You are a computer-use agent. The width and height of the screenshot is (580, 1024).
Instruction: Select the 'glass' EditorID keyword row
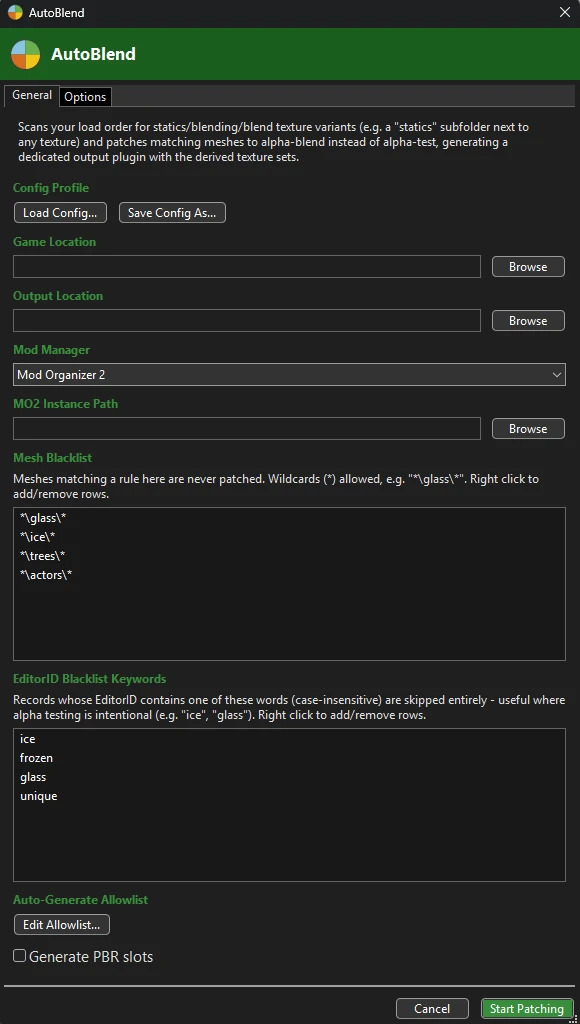289,777
